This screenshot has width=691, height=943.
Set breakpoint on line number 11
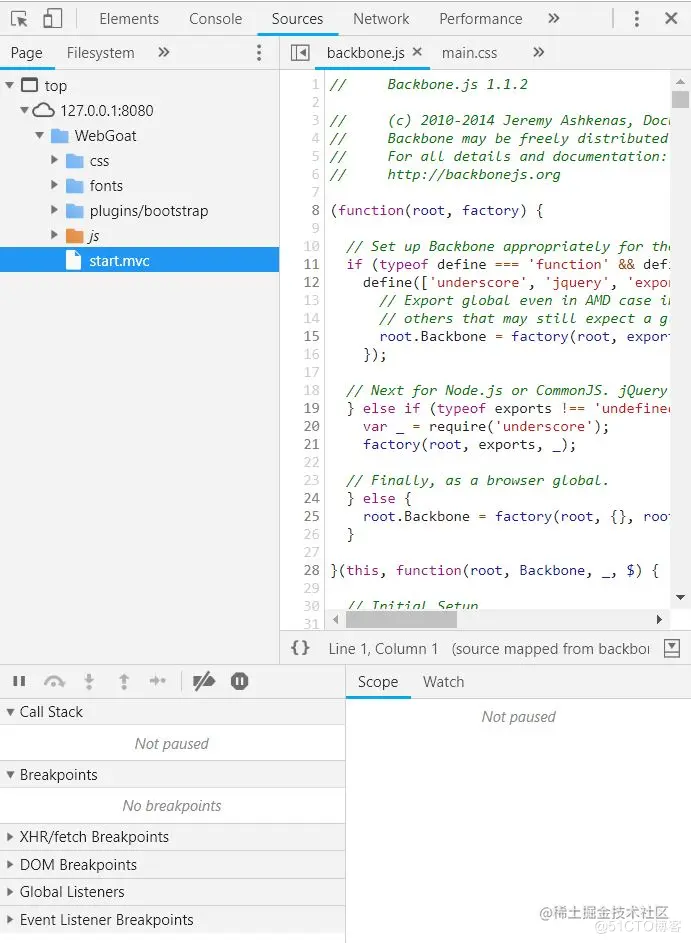point(312,265)
